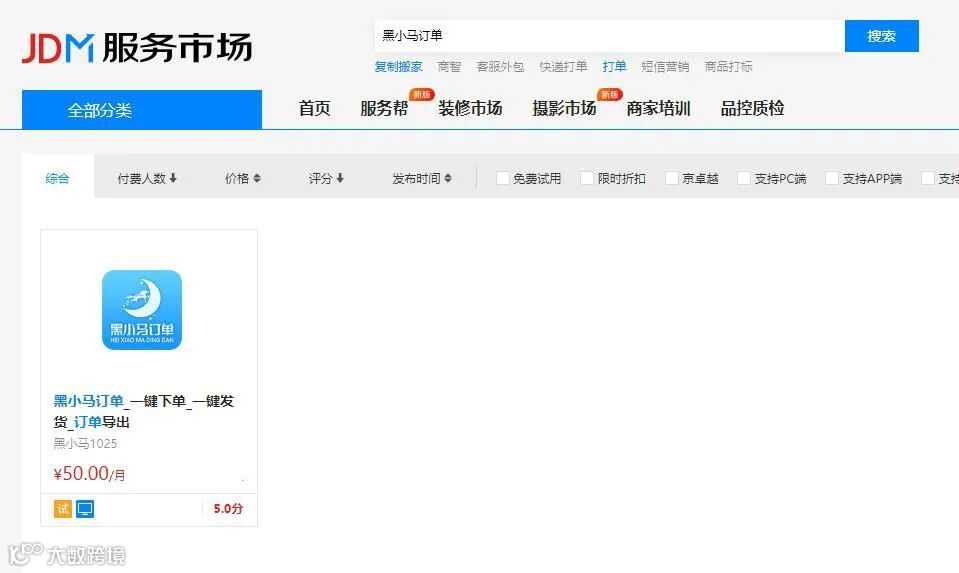Enable the 免费试用 filter checkbox
Viewport: 959px width, 573px height.
(x=503, y=178)
